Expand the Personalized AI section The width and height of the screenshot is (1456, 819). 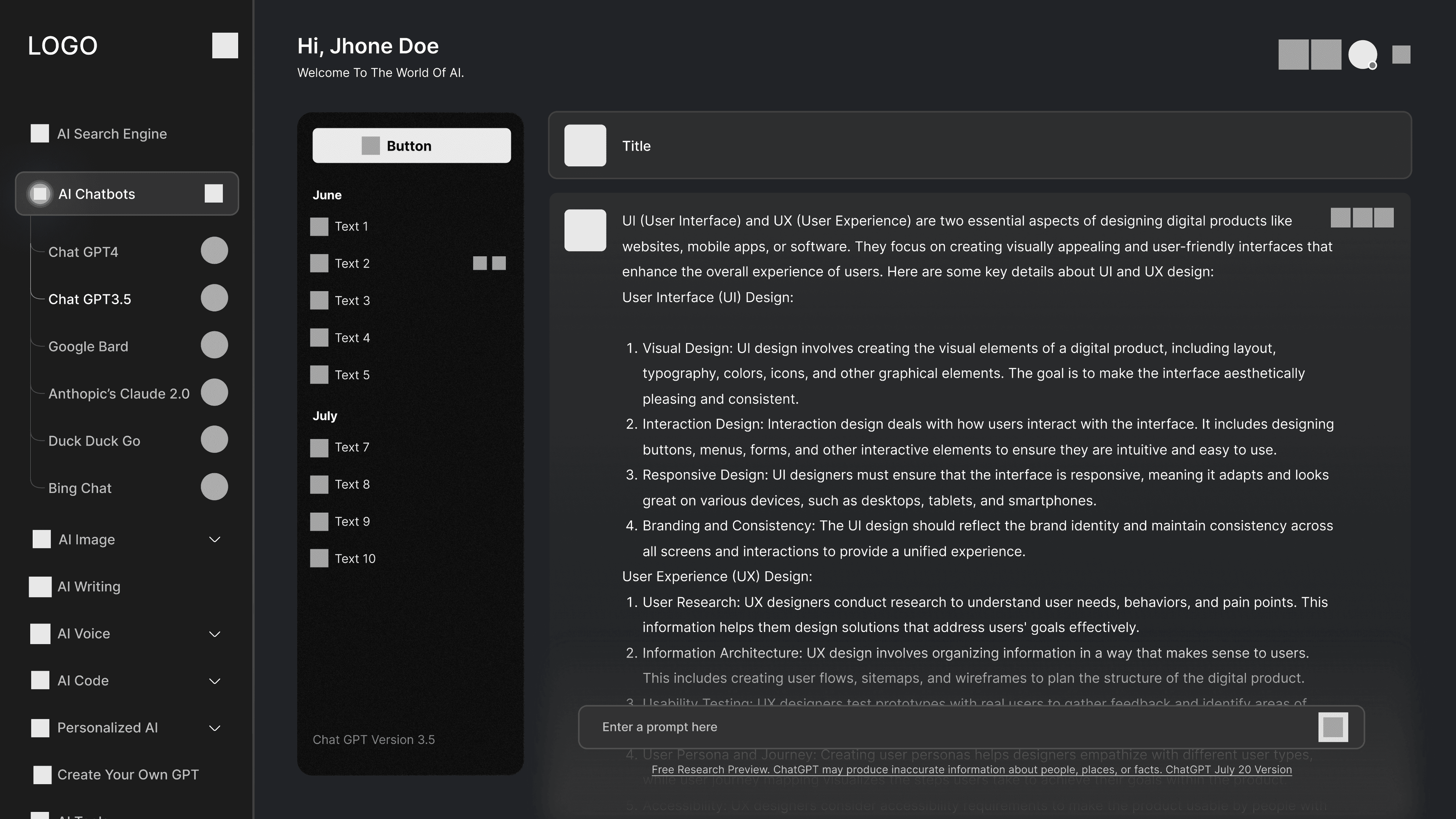coord(215,728)
